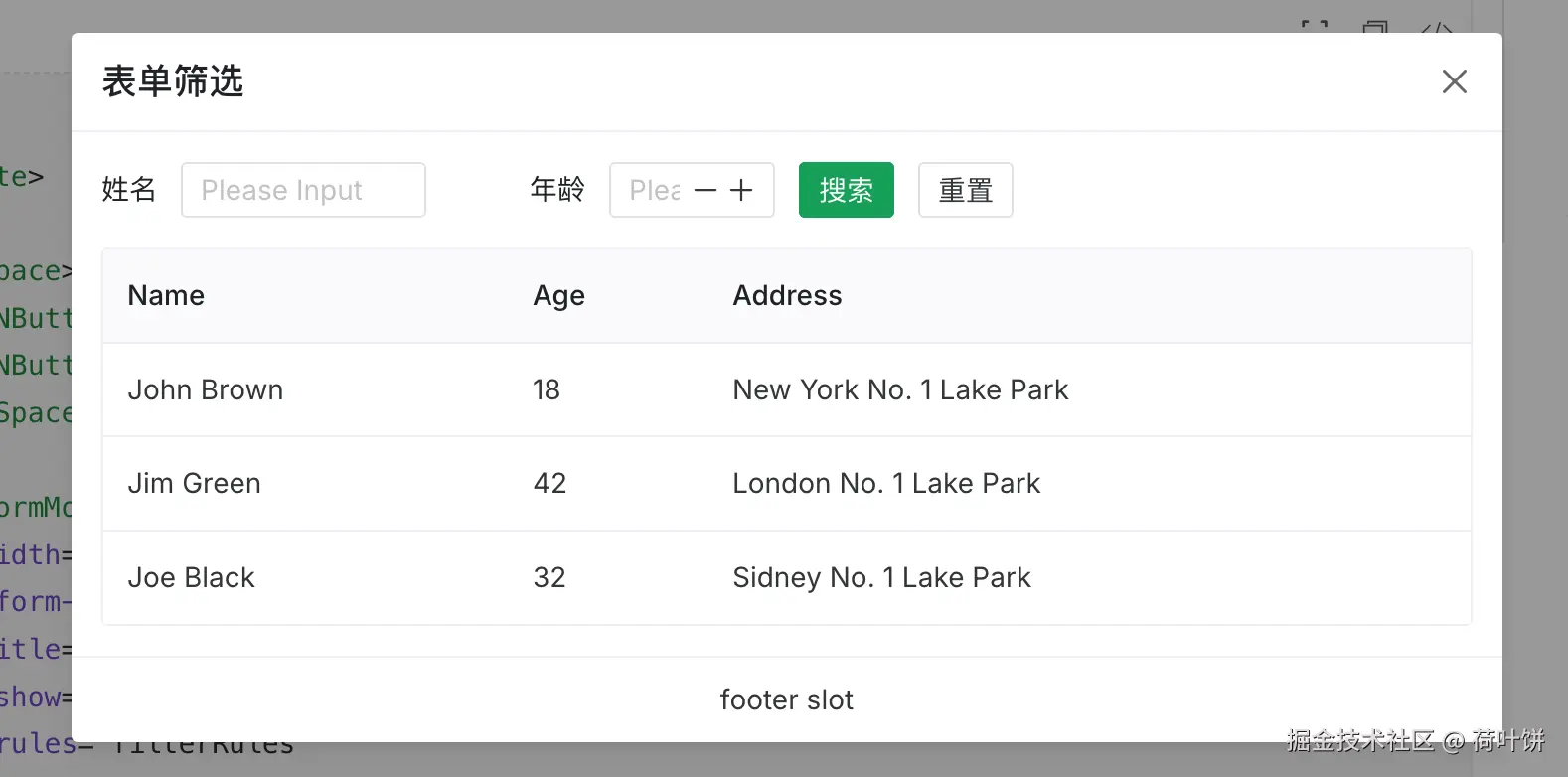Image resolution: width=1568 pixels, height=777 pixels.
Task: Click the plus icon in 年龄 field
Action: coord(741,190)
